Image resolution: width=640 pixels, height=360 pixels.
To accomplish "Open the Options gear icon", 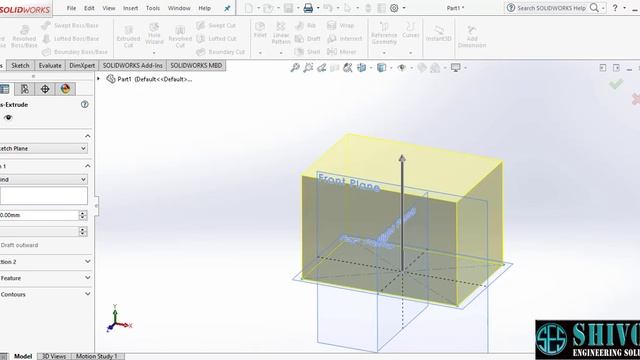I will 394,8.
